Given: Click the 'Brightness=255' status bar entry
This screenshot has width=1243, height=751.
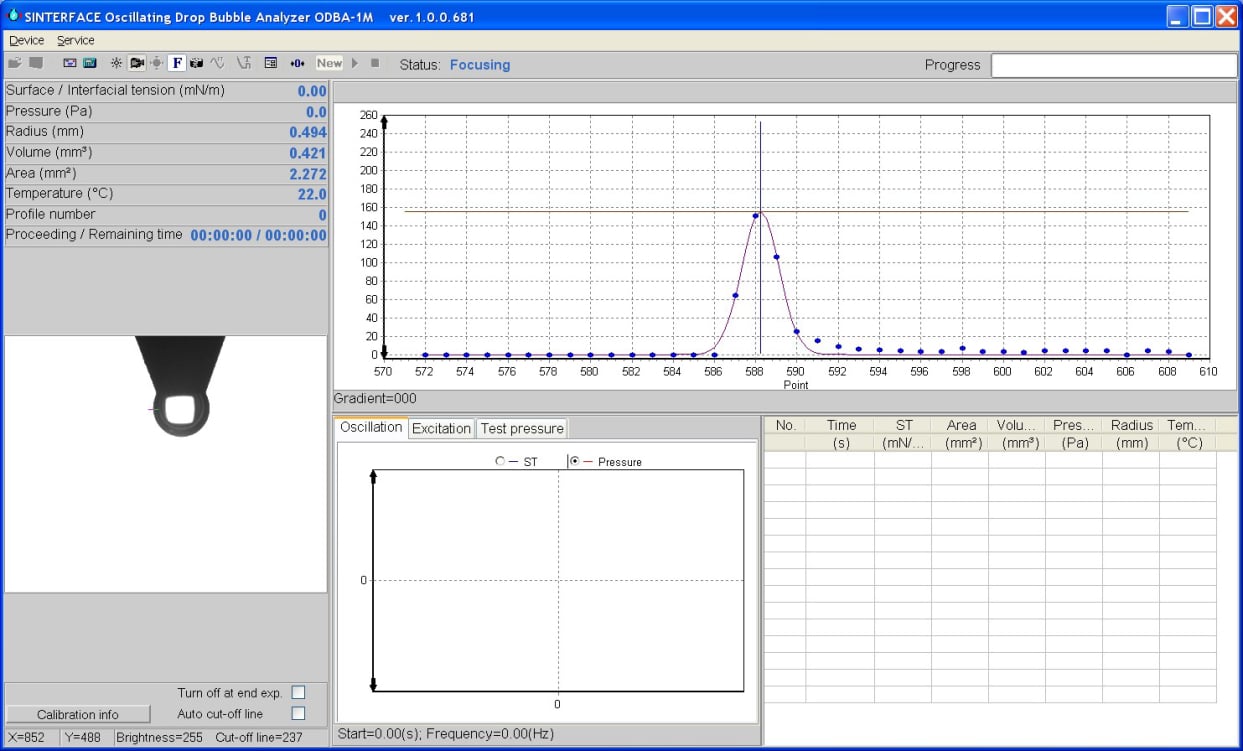Looking at the screenshot, I should [159, 738].
